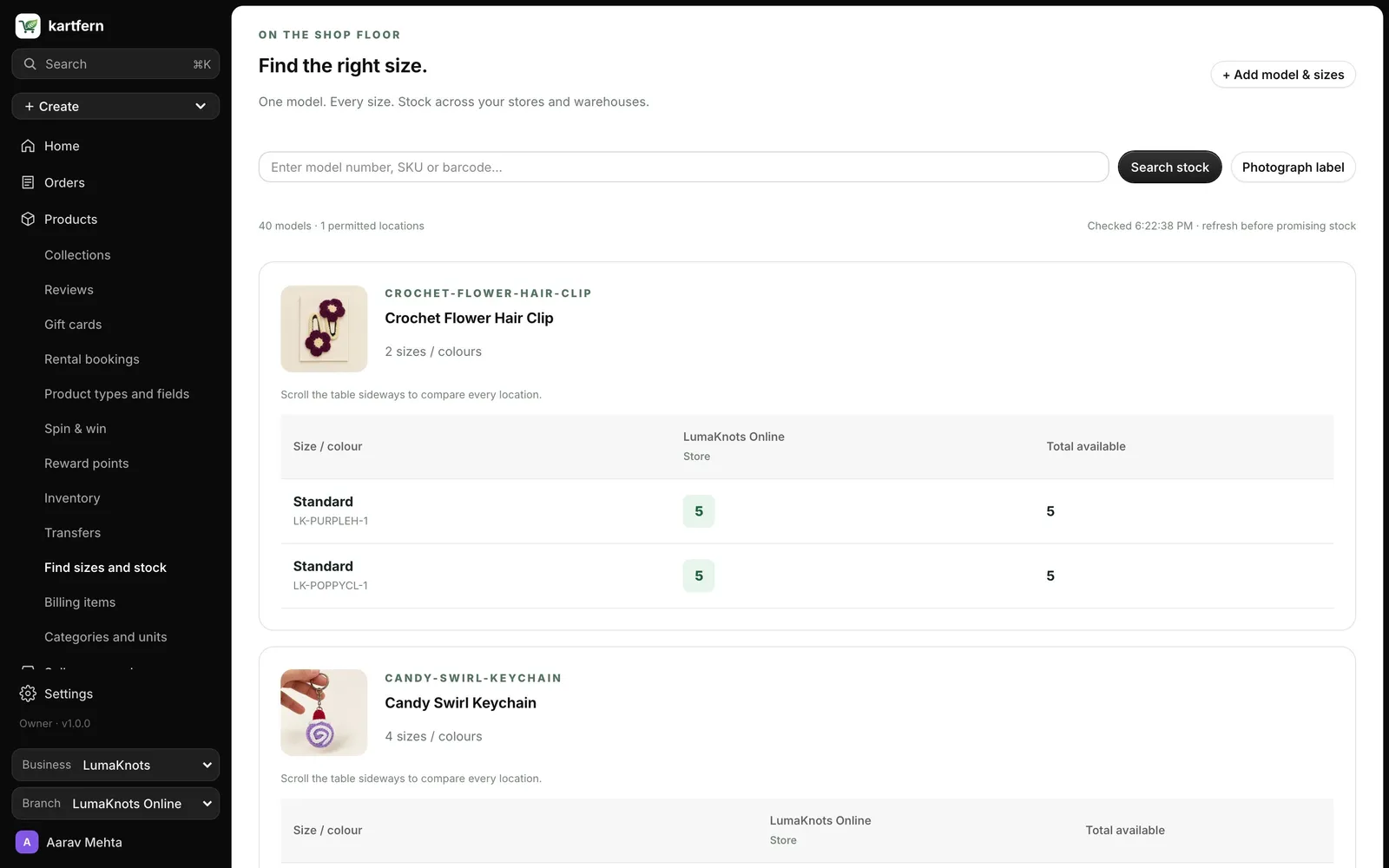
Task: Click the sidebar Search box
Action: [x=115, y=64]
